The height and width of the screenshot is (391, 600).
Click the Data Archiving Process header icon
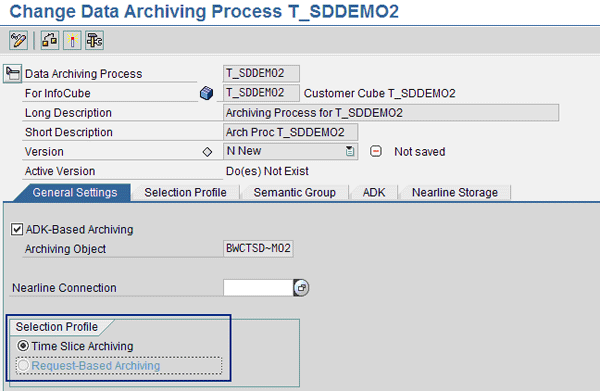pos(13,73)
